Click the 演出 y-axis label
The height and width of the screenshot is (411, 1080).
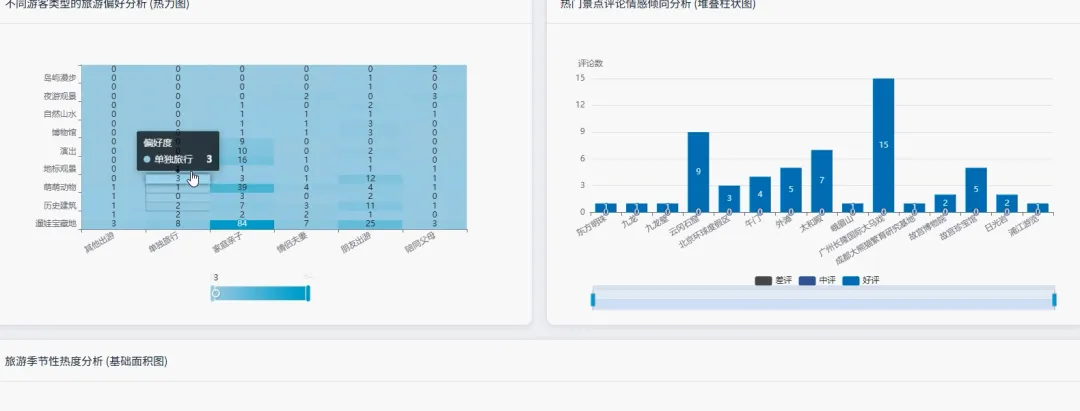[68, 151]
